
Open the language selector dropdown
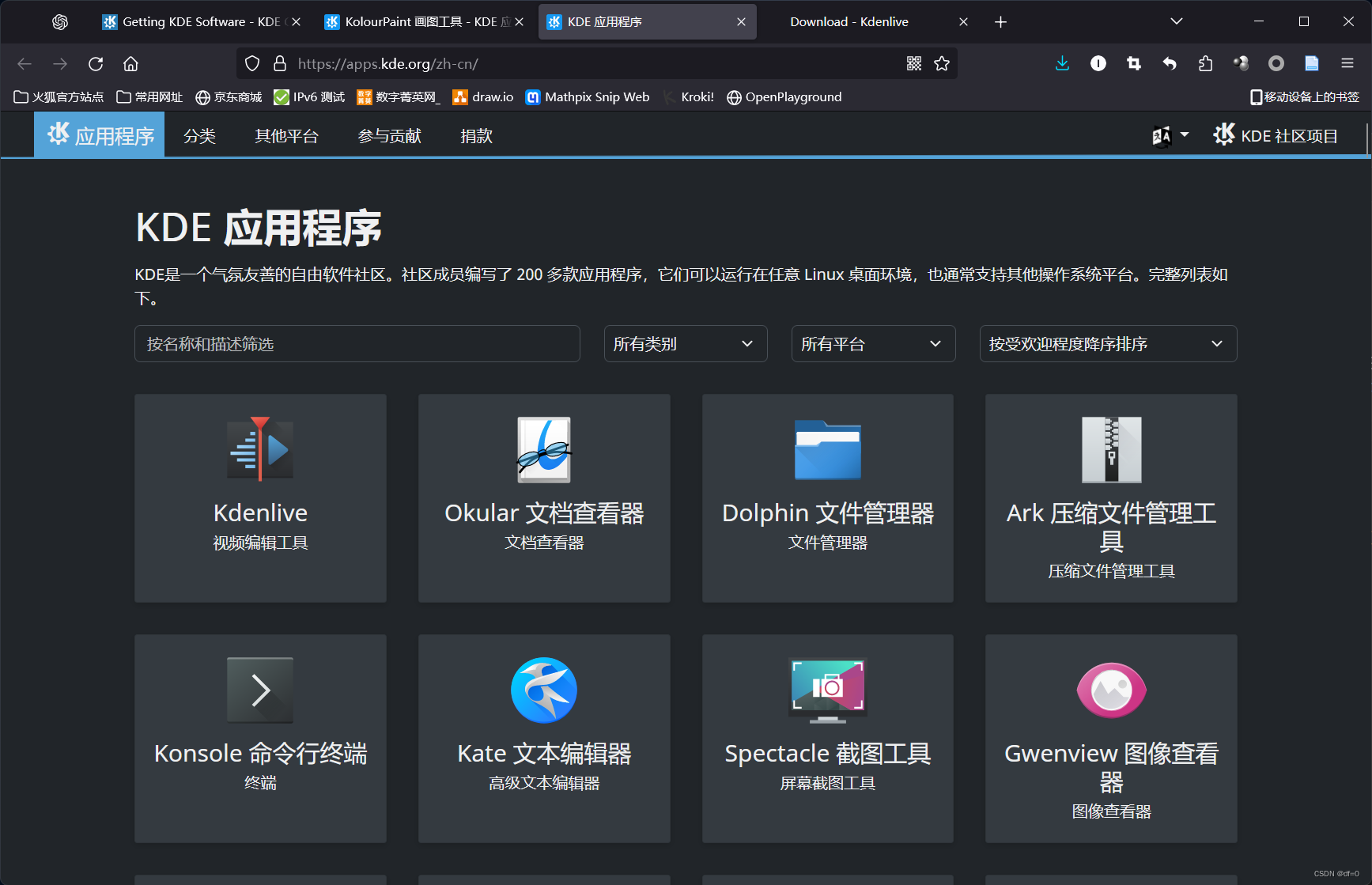click(1169, 134)
